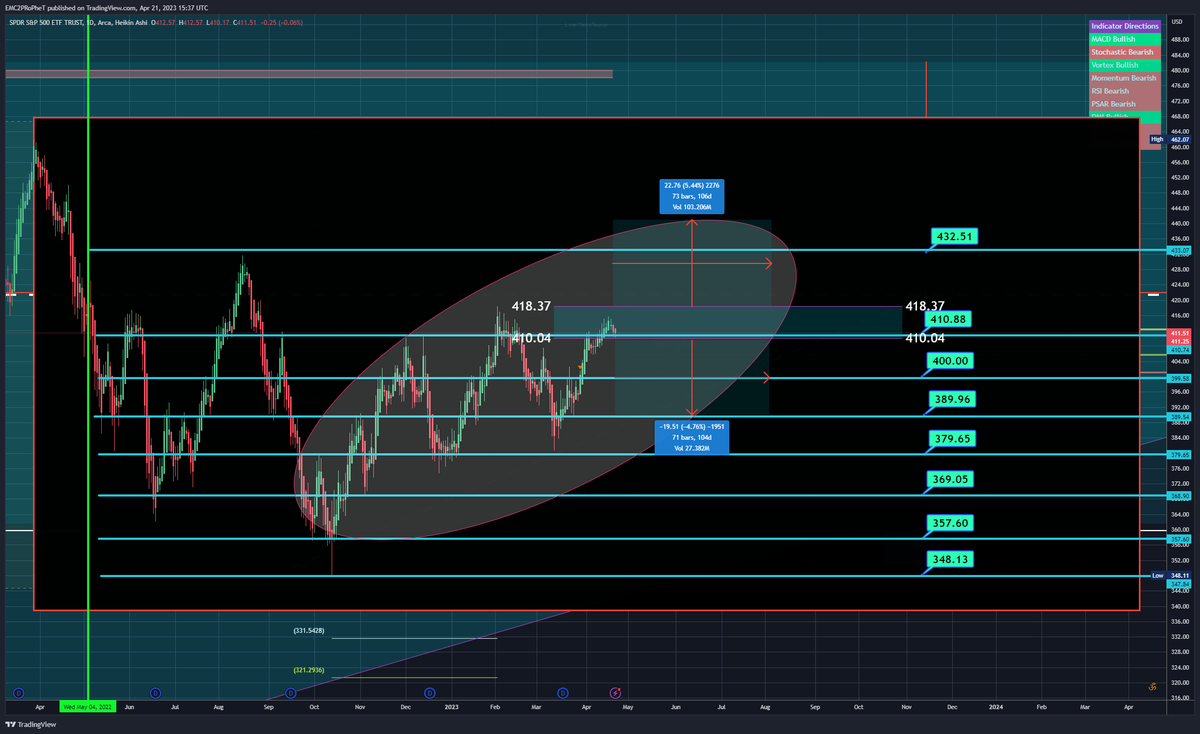Click the 400.00 price level label
The image size is (1200, 734).
(x=949, y=360)
